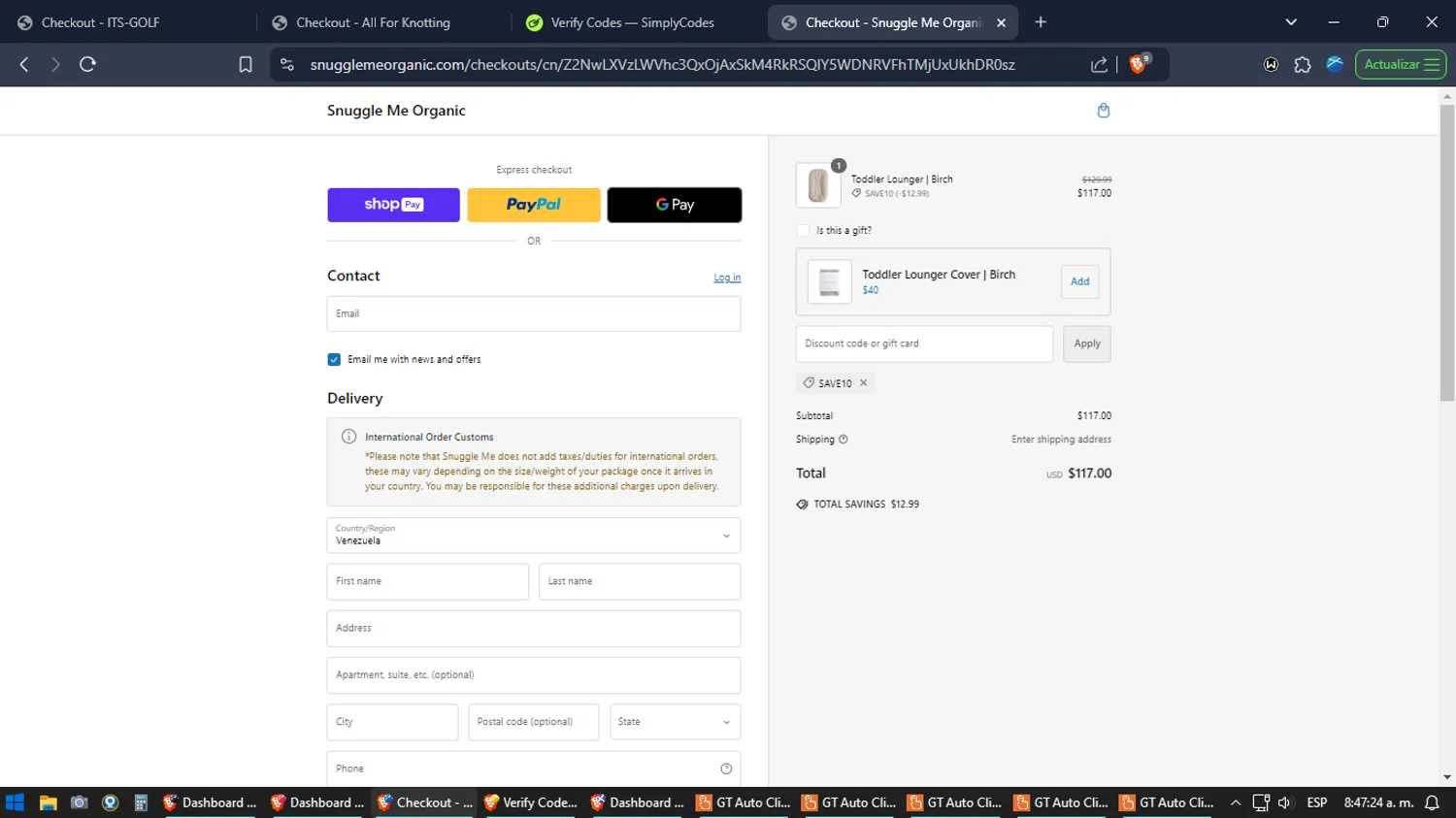Bookmark this page with the bookmark icon
The height and width of the screenshot is (818, 1456).
[x=246, y=65]
